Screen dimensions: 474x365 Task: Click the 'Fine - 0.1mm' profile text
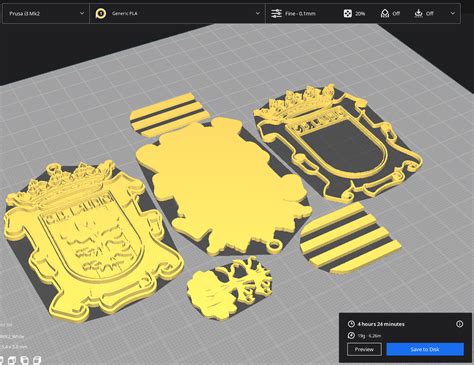point(300,14)
